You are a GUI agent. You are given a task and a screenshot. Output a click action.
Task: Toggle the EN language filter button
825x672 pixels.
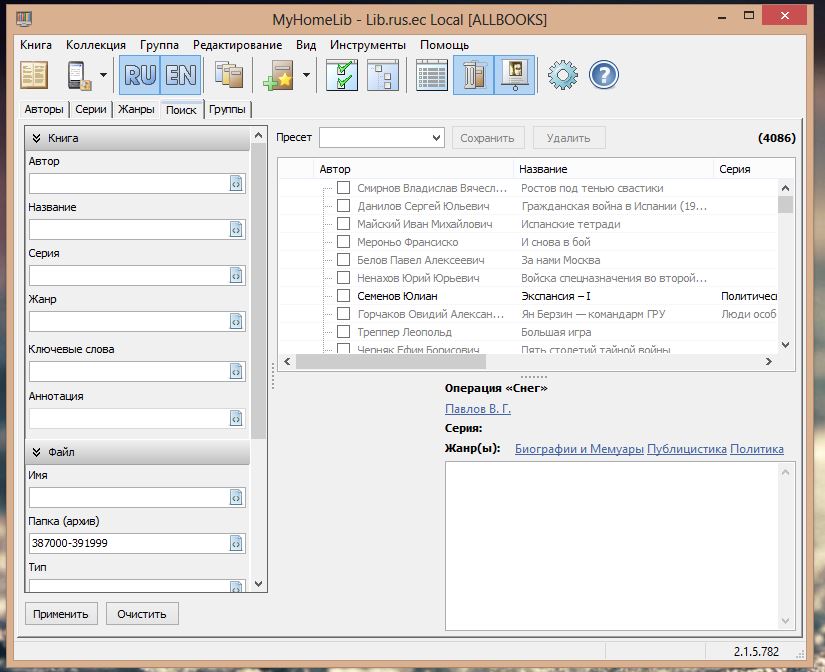coord(181,75)
